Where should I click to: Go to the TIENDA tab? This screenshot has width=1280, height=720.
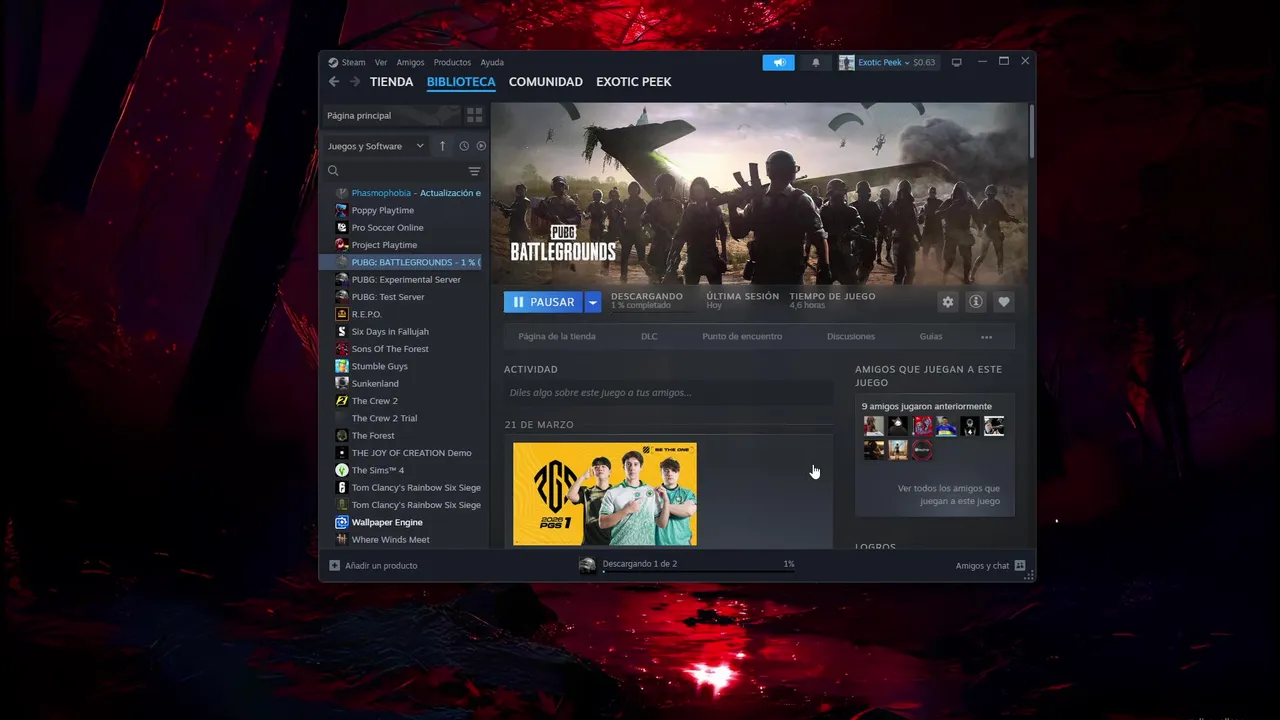391,82
